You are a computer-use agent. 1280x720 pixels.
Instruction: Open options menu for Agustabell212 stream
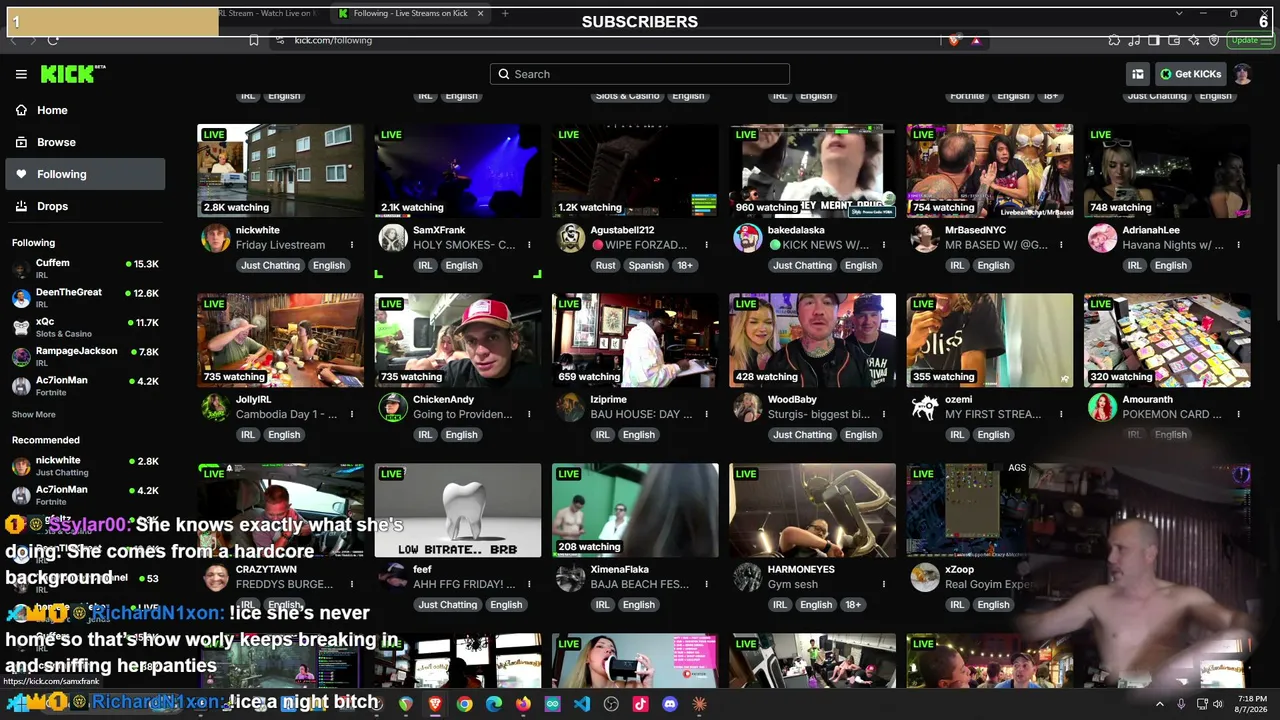(706, 245)
